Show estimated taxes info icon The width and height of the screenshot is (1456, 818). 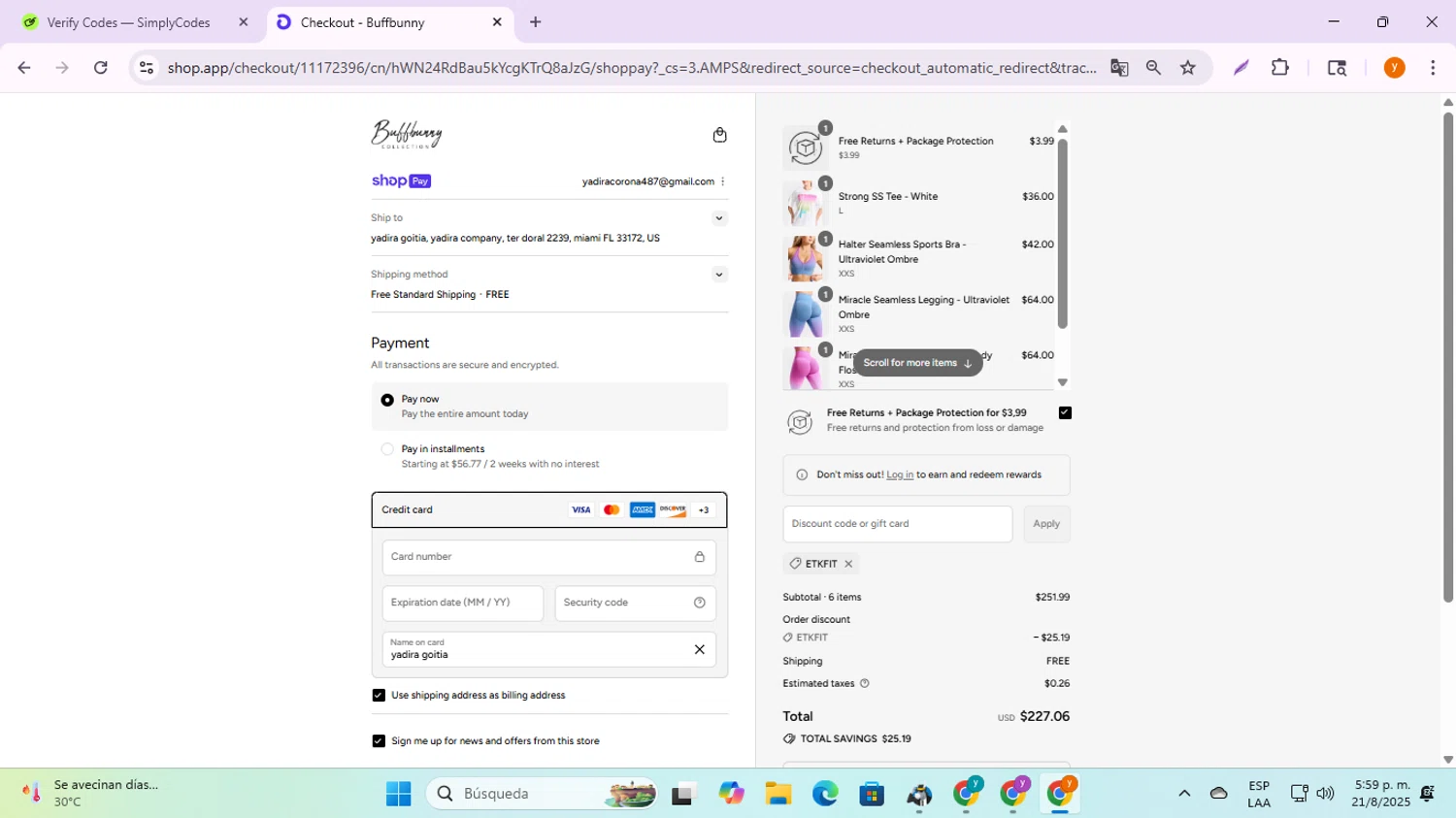click(x=865, y=683)
